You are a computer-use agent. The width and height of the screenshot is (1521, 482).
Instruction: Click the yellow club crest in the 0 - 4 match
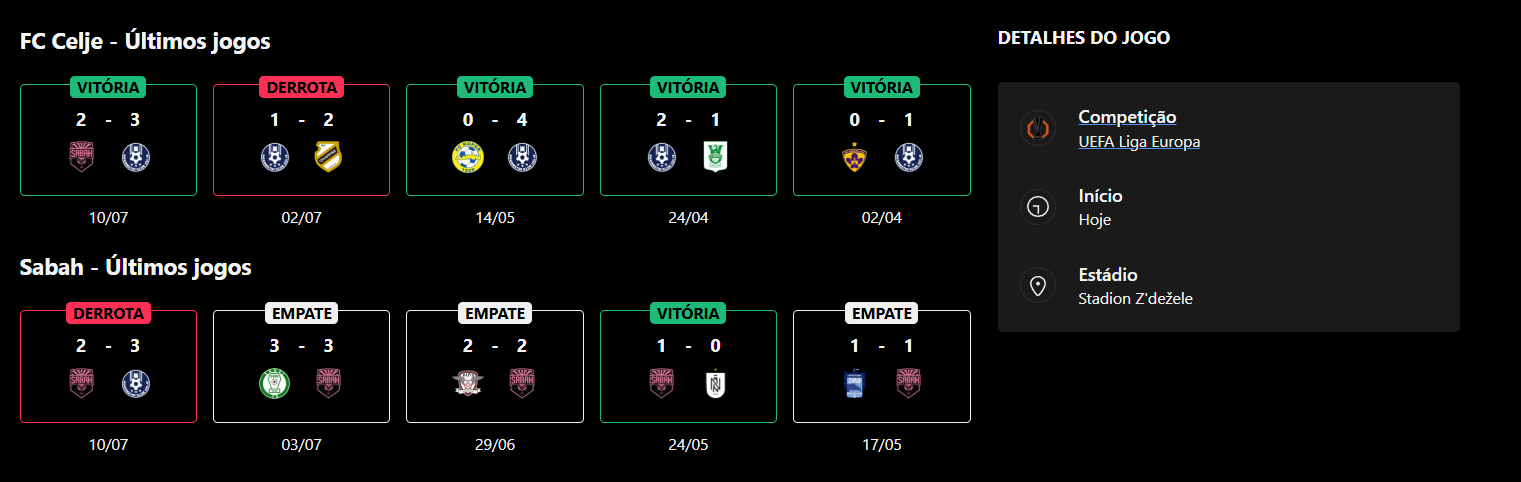coord(467,158)
